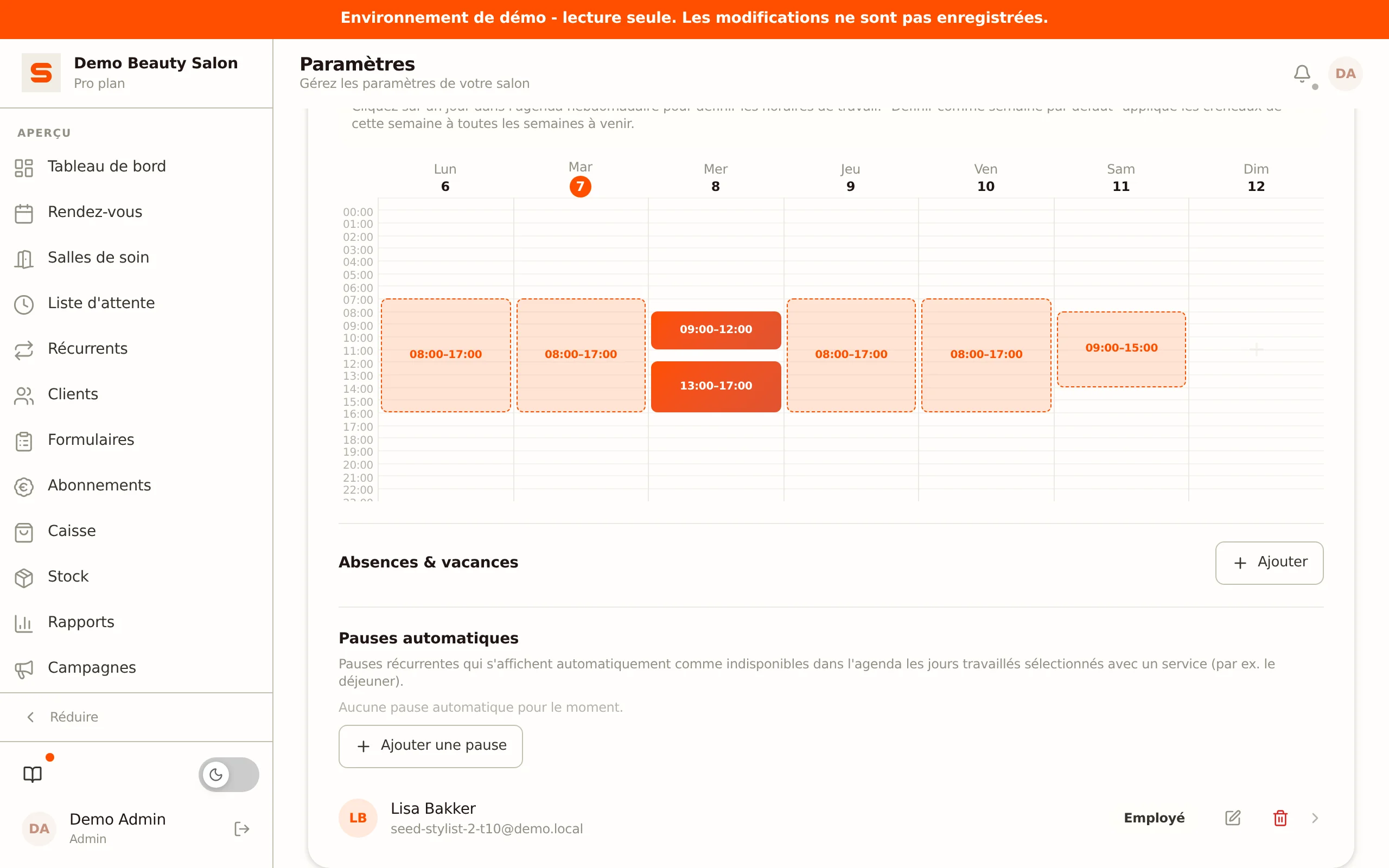Open Formulaires page link
Screen dimensions: 1389x868
pos(91,440)
